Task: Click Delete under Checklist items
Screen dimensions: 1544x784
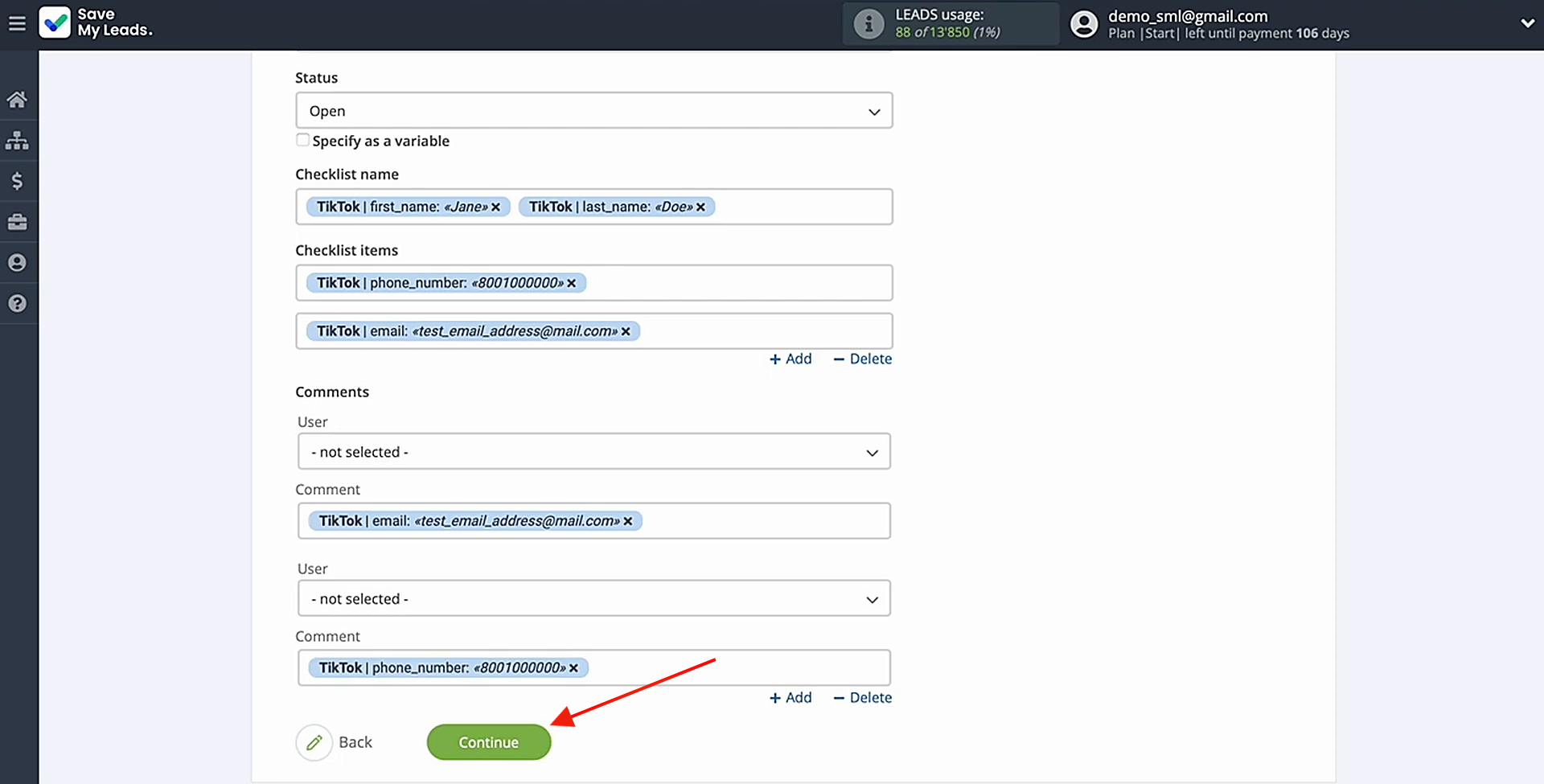Action: (863, 359)
